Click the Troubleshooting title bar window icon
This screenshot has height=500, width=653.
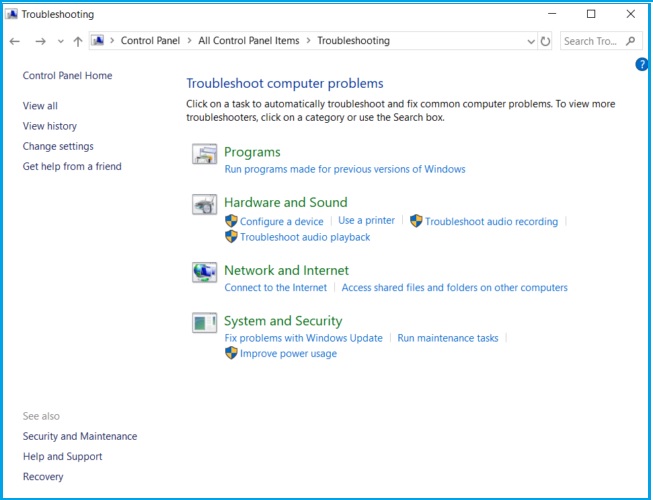coord(11,14)
